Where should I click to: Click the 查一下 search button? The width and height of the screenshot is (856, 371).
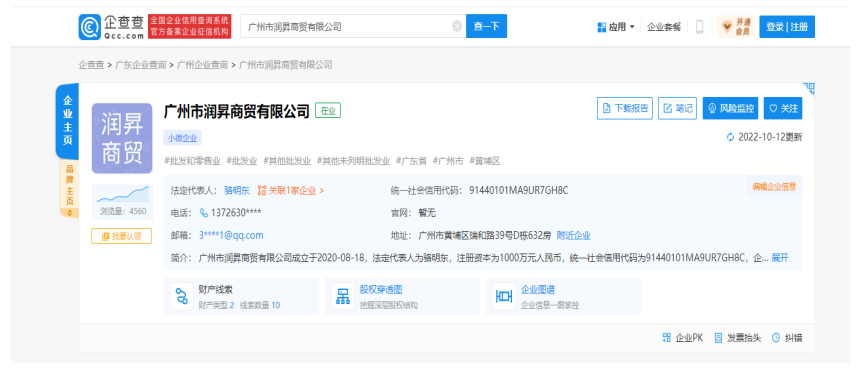point(486,26)
